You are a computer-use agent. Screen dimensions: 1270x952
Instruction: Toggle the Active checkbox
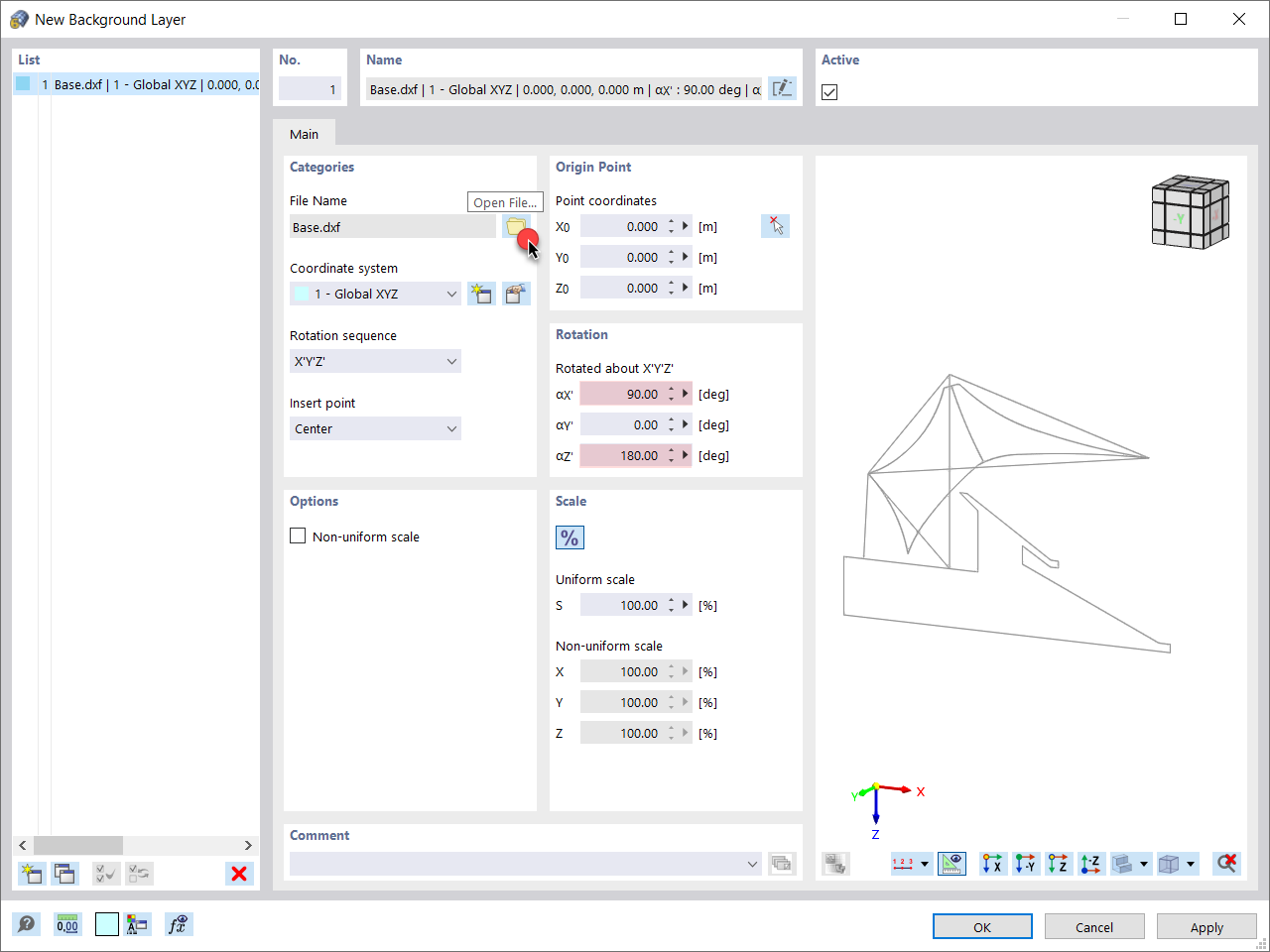tap(829, 92)
